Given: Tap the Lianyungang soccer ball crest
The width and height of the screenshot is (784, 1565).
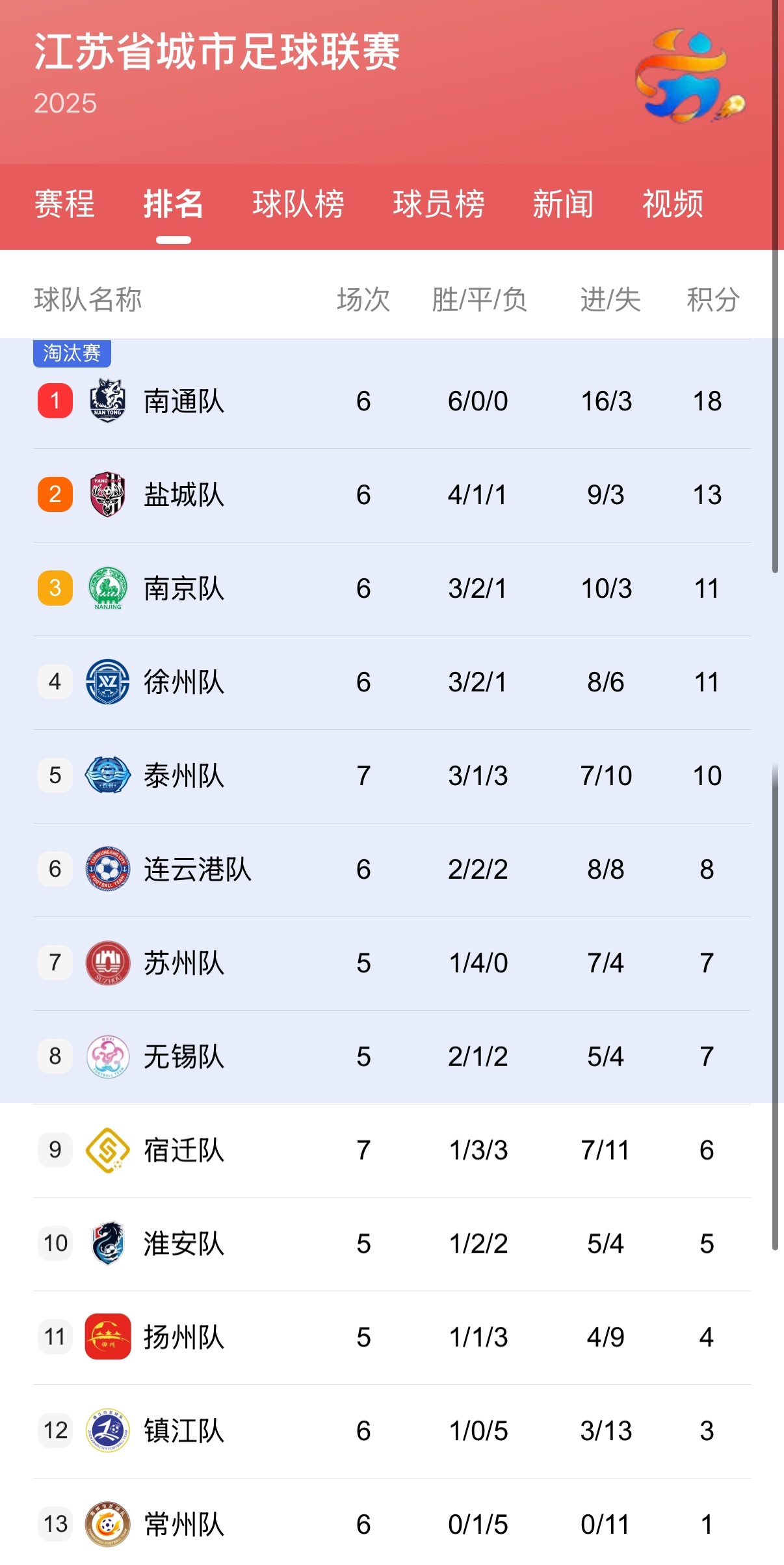Looking at the screenshot, I should coord(107,869).
